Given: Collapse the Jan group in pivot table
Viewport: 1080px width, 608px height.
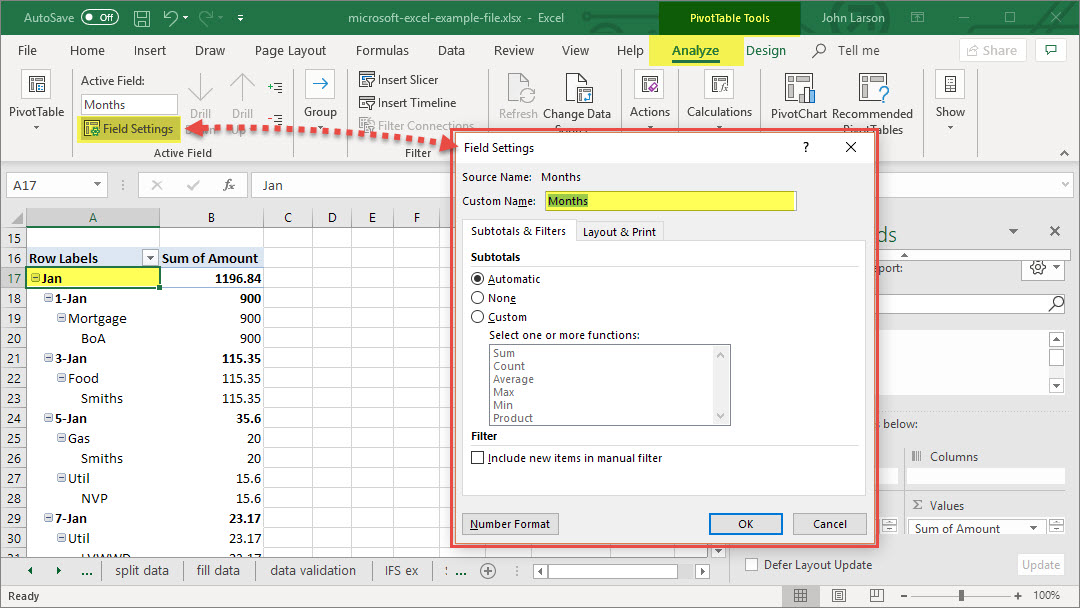Looking at the screenshot, I should (x=35, y=278).
